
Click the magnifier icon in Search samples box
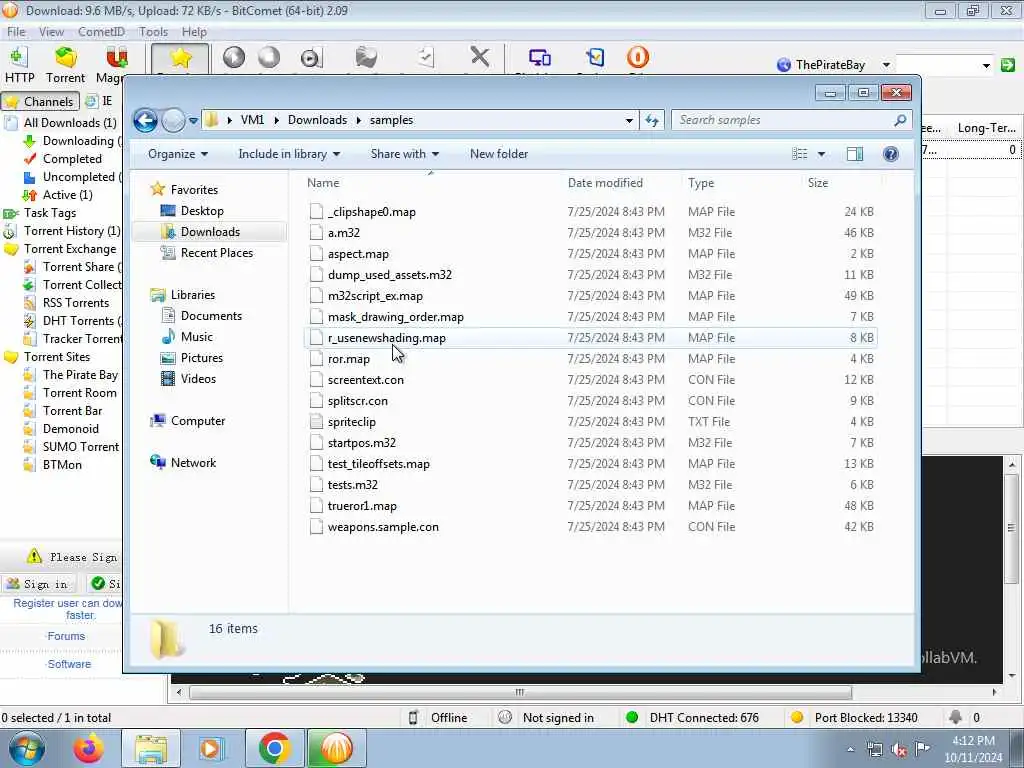900,120
